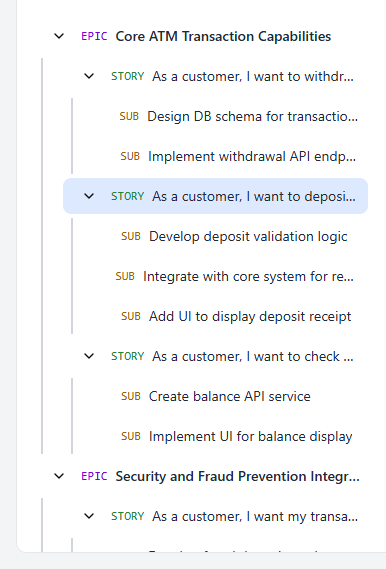Image resolution: width=386 pixels, height=569 pixels.
Task: Collapse the 'want my transa...' story chevron
Action: tap(89, 516)
